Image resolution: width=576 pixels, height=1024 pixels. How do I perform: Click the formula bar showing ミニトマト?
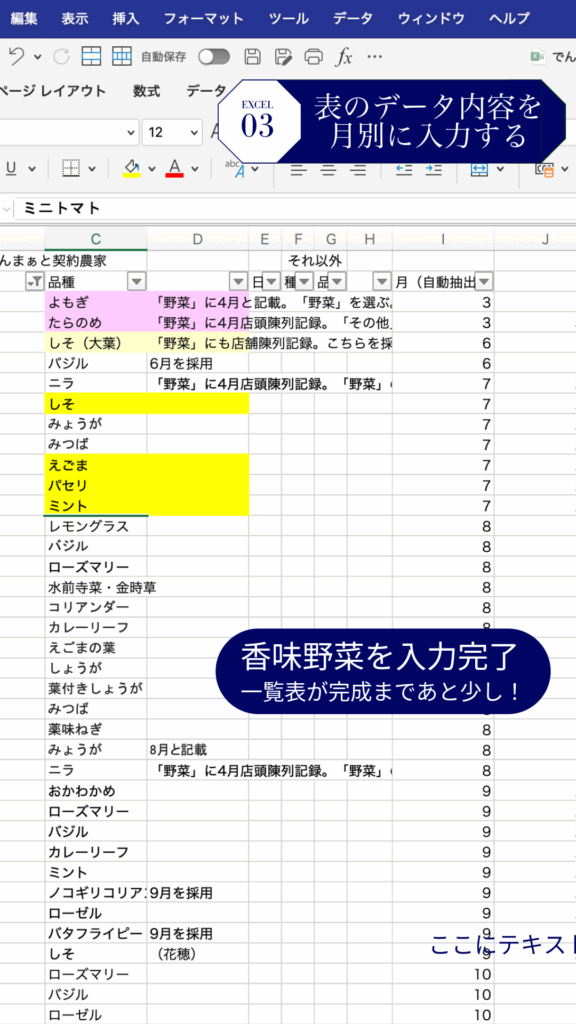coord(294,208)
